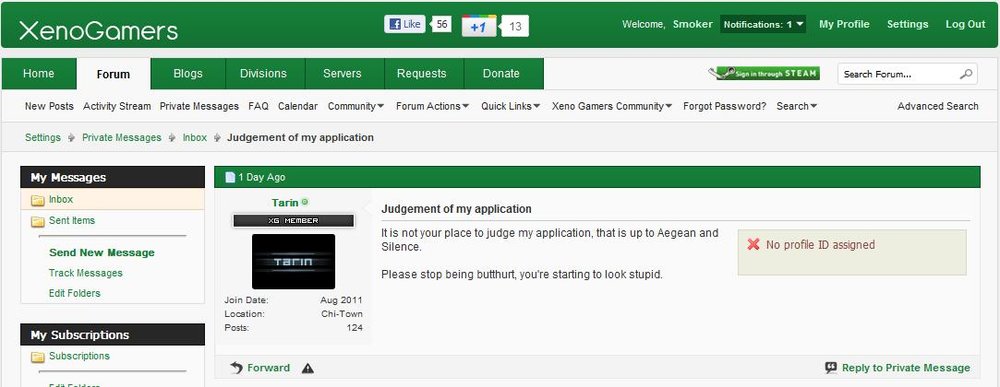Click the Subscriptions folder icon
The height and width of the screenshot is (387, 1000).
tap(38, 357)
